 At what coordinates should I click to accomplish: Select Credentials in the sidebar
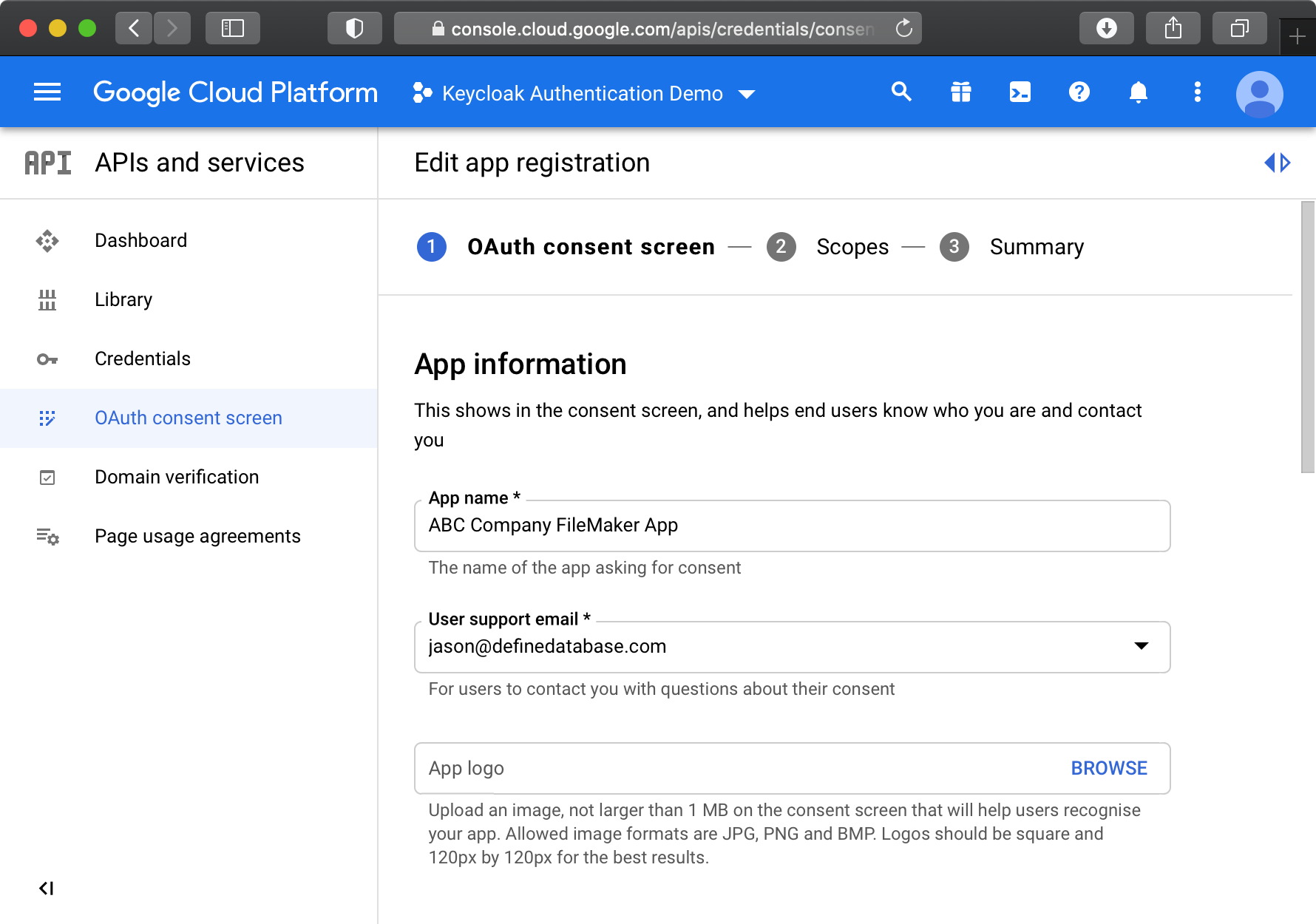click(142, 359)
